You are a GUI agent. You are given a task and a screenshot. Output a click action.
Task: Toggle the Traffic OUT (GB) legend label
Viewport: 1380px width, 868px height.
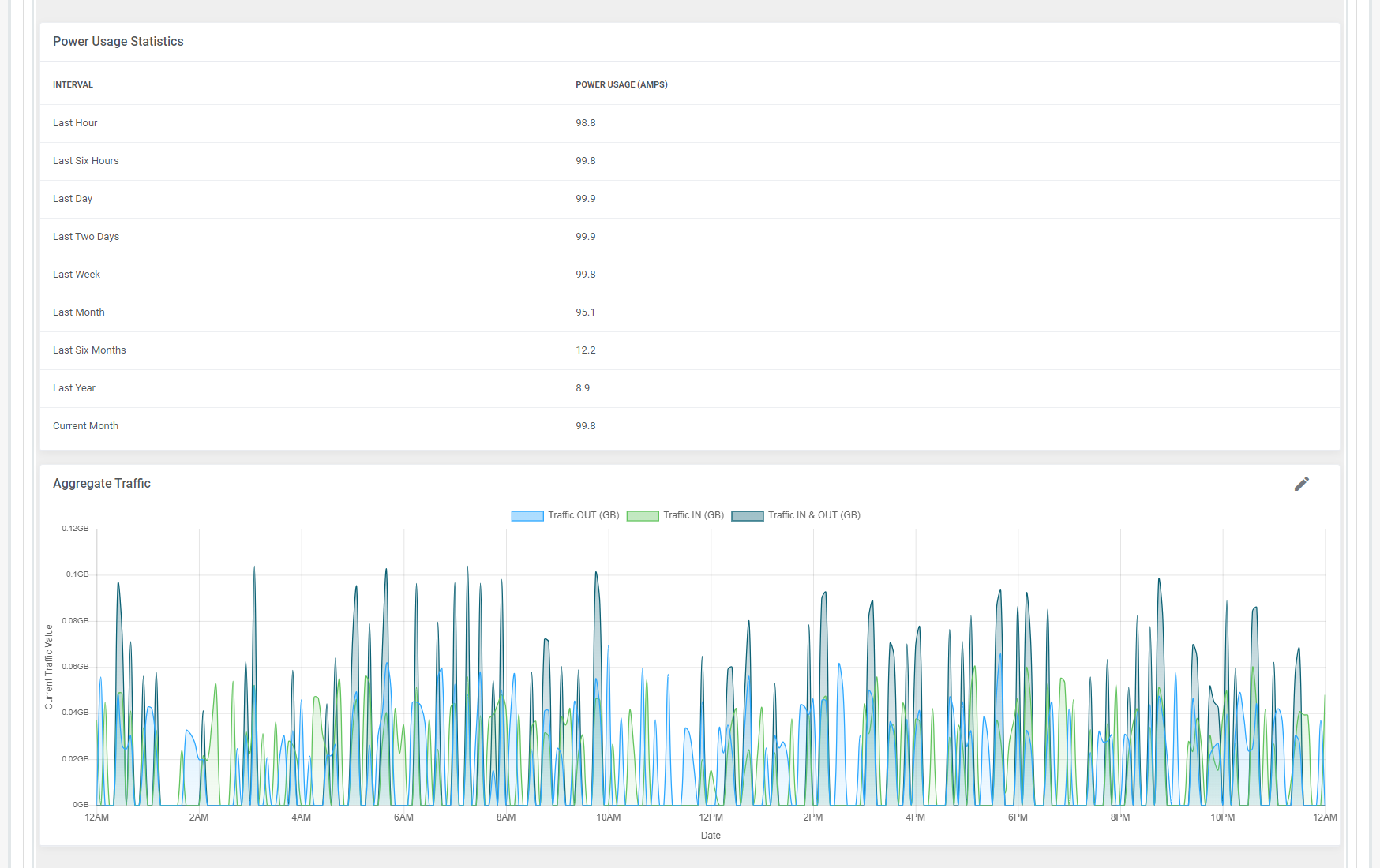pyautogui.click(x=583, y=515)
